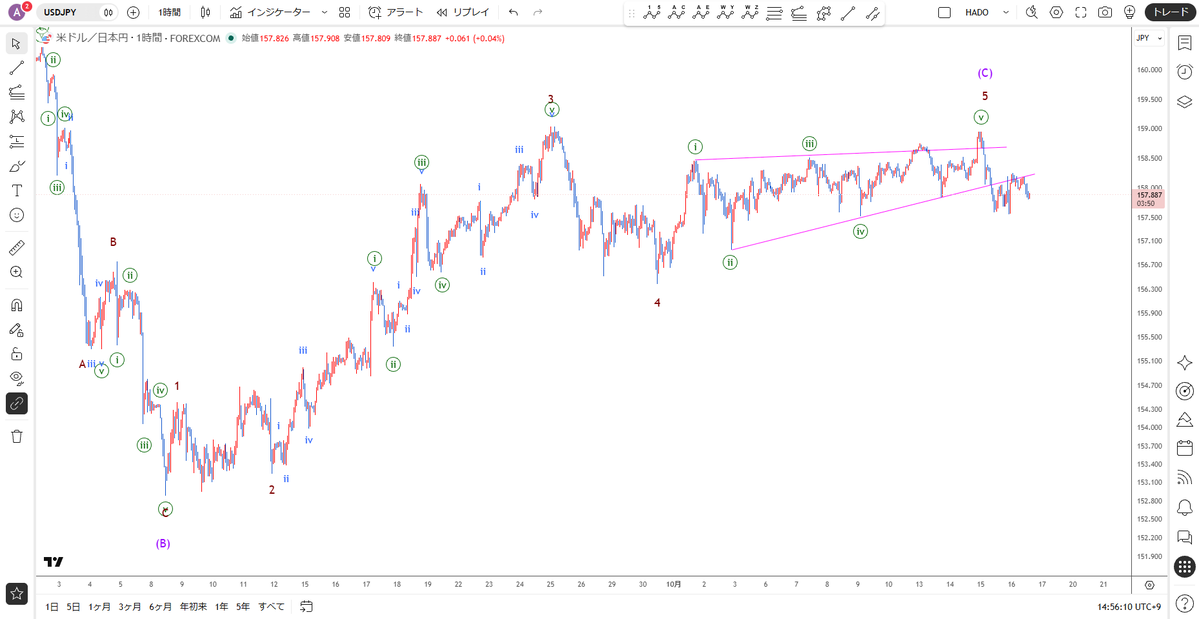Image resolution: width=1199 pixels, height=619 pixels.
Task: Open the go to date calendar icon
Action: (306, 607)
